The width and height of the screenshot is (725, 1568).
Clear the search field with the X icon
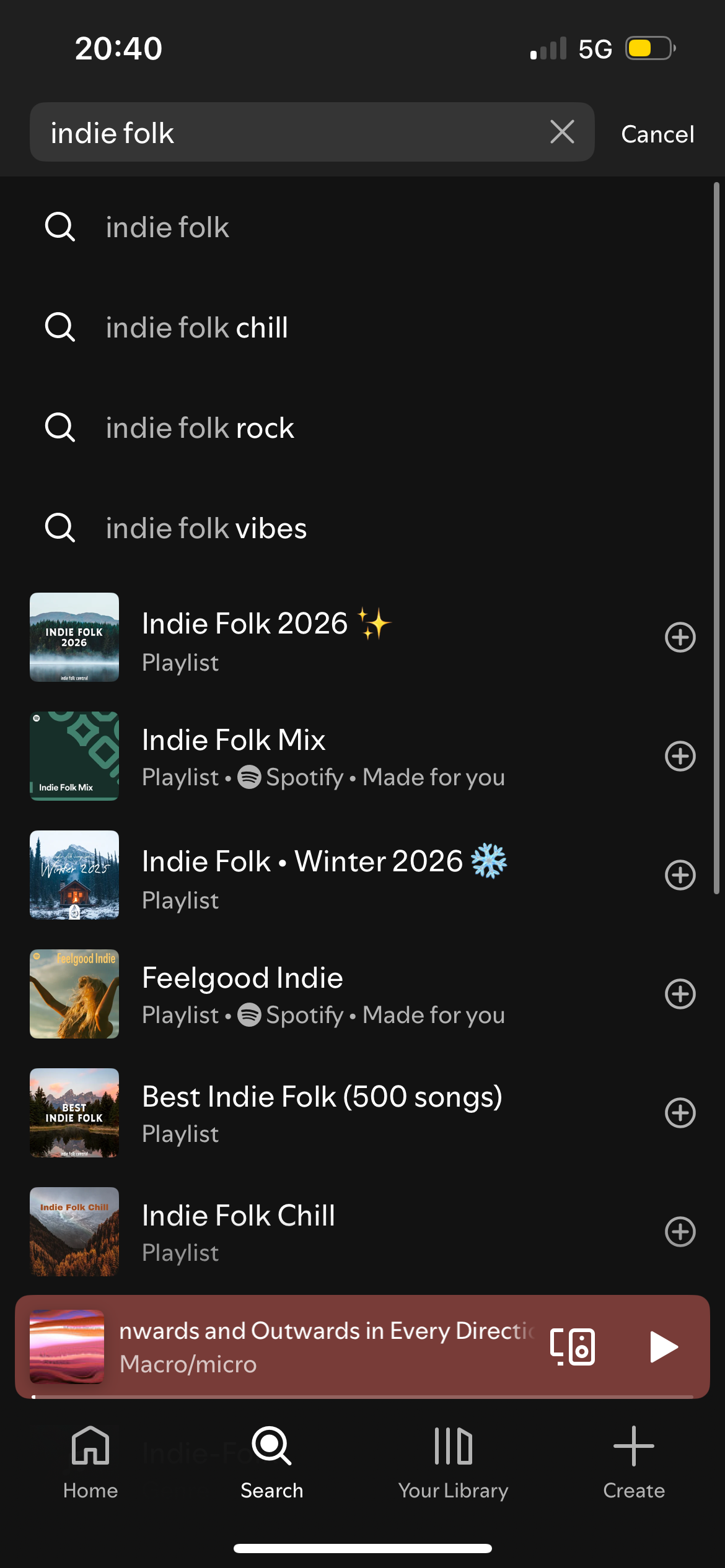pyautogui.click(x=562, y=132)
